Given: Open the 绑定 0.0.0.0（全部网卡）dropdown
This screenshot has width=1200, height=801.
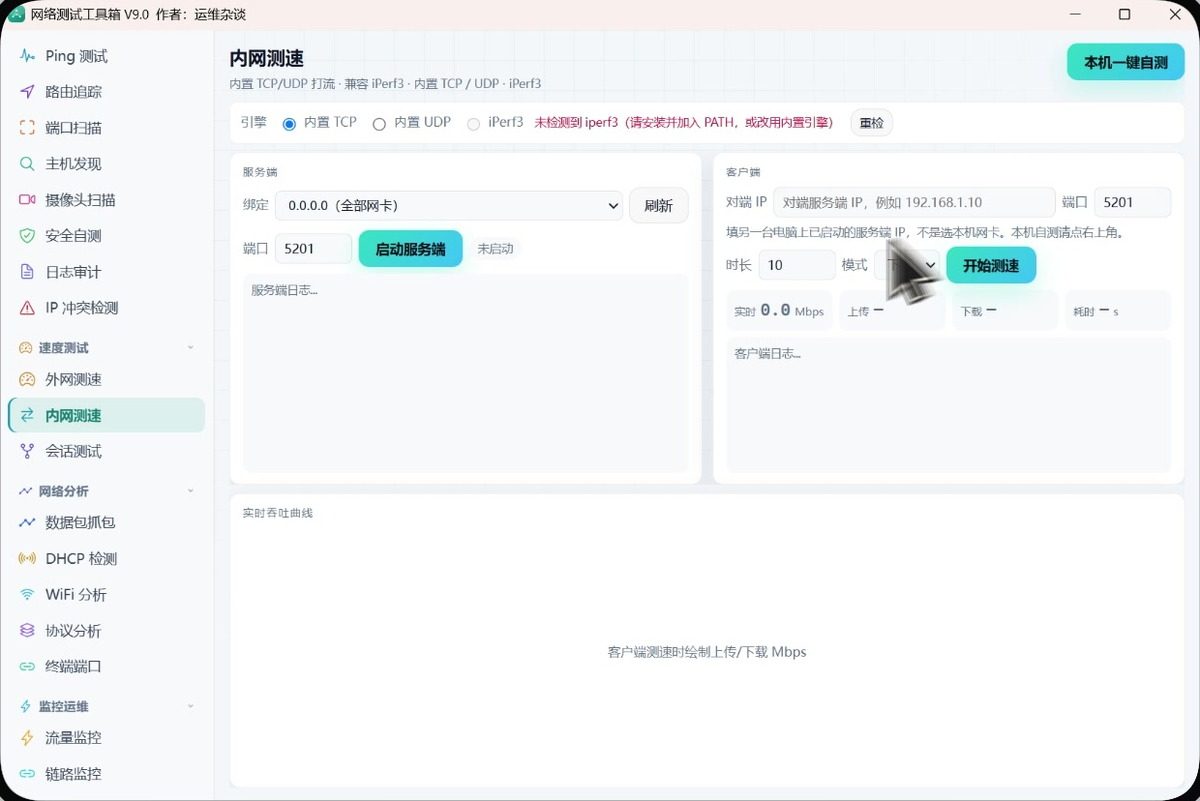Looking at the screenshot, I should [x=449, y=206].
